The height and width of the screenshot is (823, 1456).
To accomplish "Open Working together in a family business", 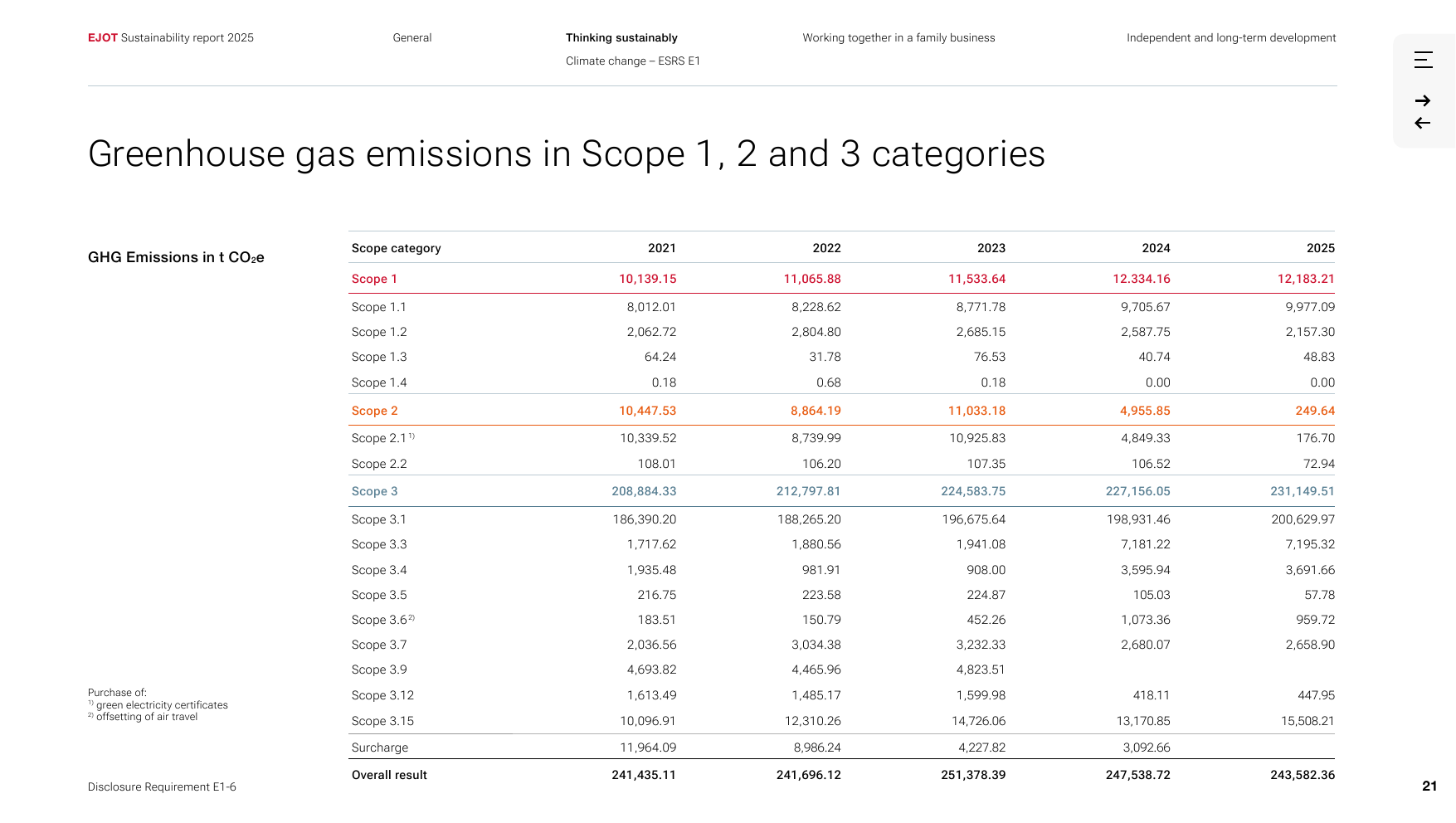I will click(898, 37).
